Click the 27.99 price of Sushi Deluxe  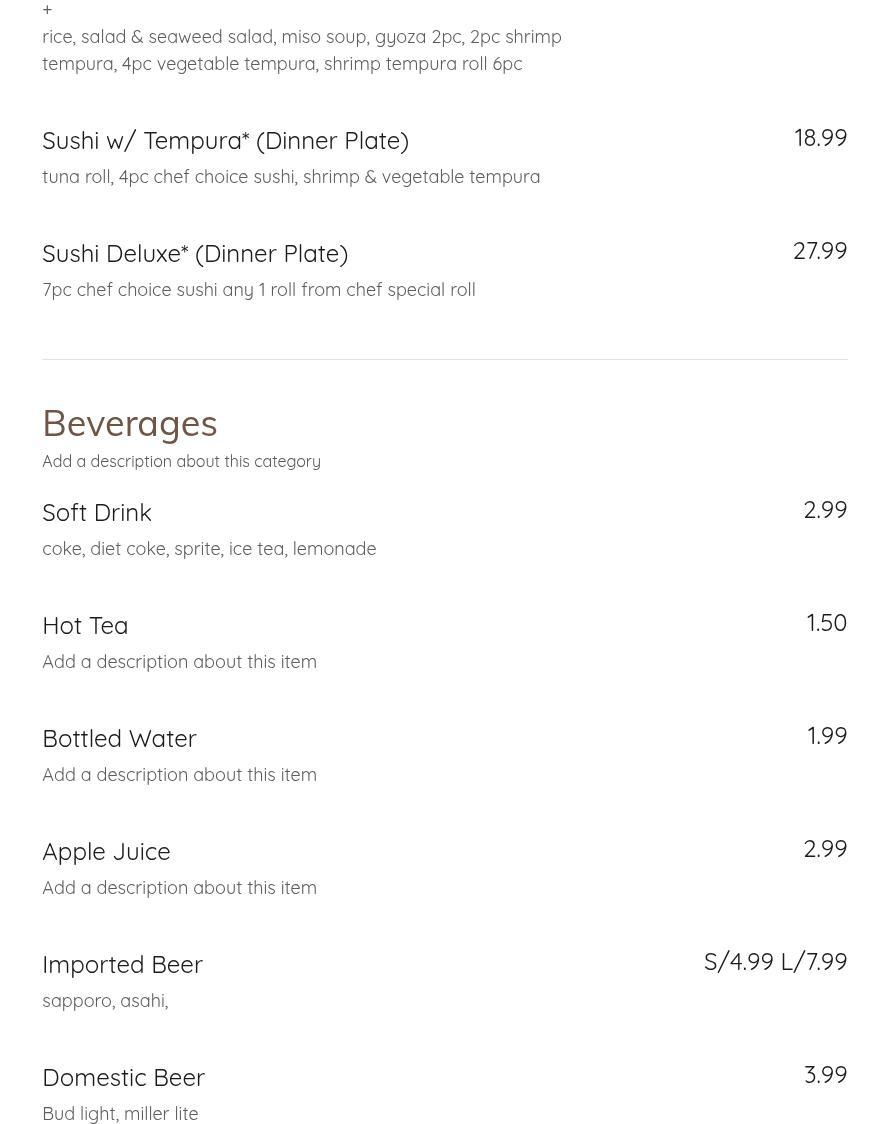(x=820, y=251)
